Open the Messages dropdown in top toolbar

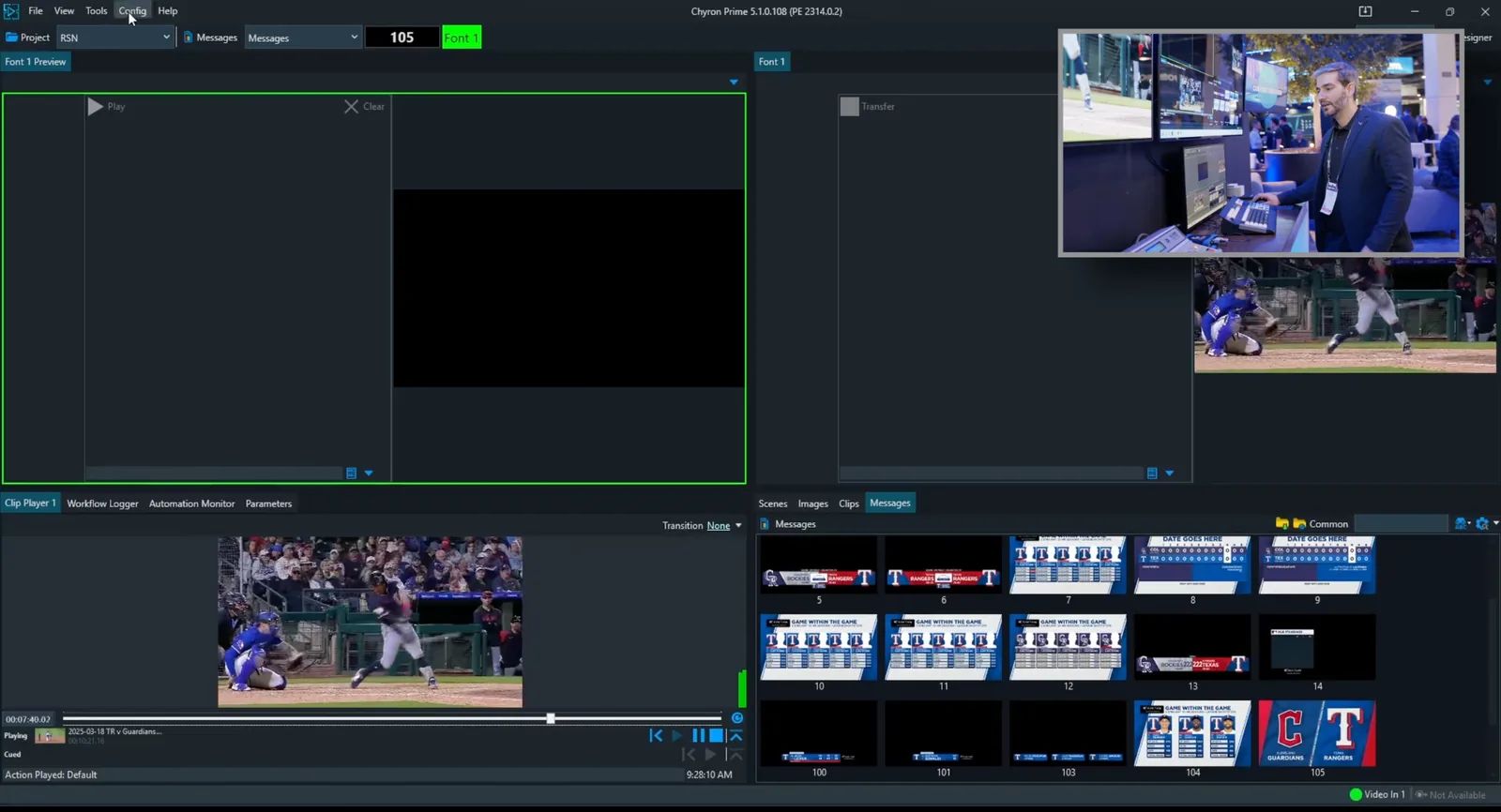click(x=303, y=38)
